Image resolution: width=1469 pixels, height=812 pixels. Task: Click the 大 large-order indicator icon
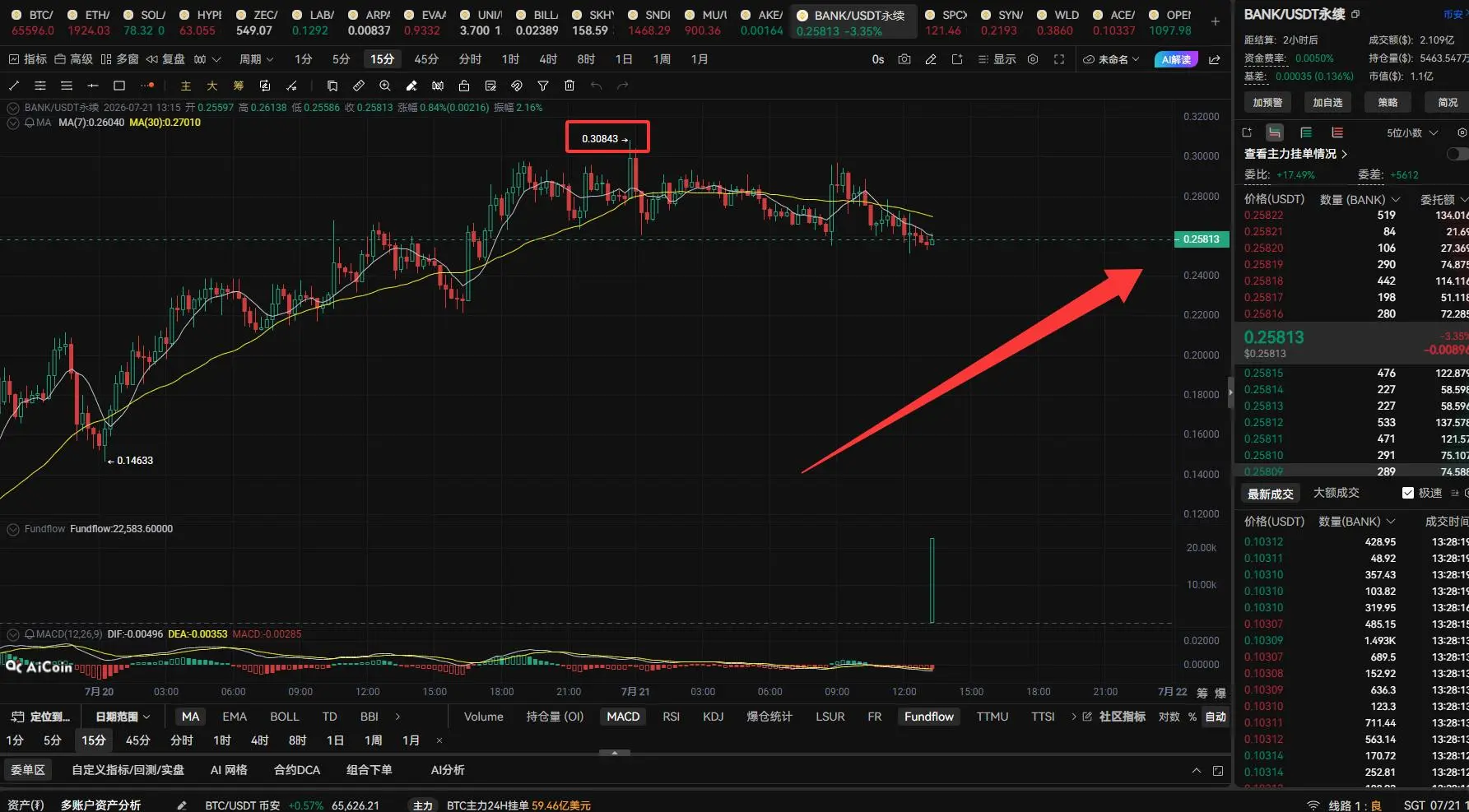click(212, 86)
